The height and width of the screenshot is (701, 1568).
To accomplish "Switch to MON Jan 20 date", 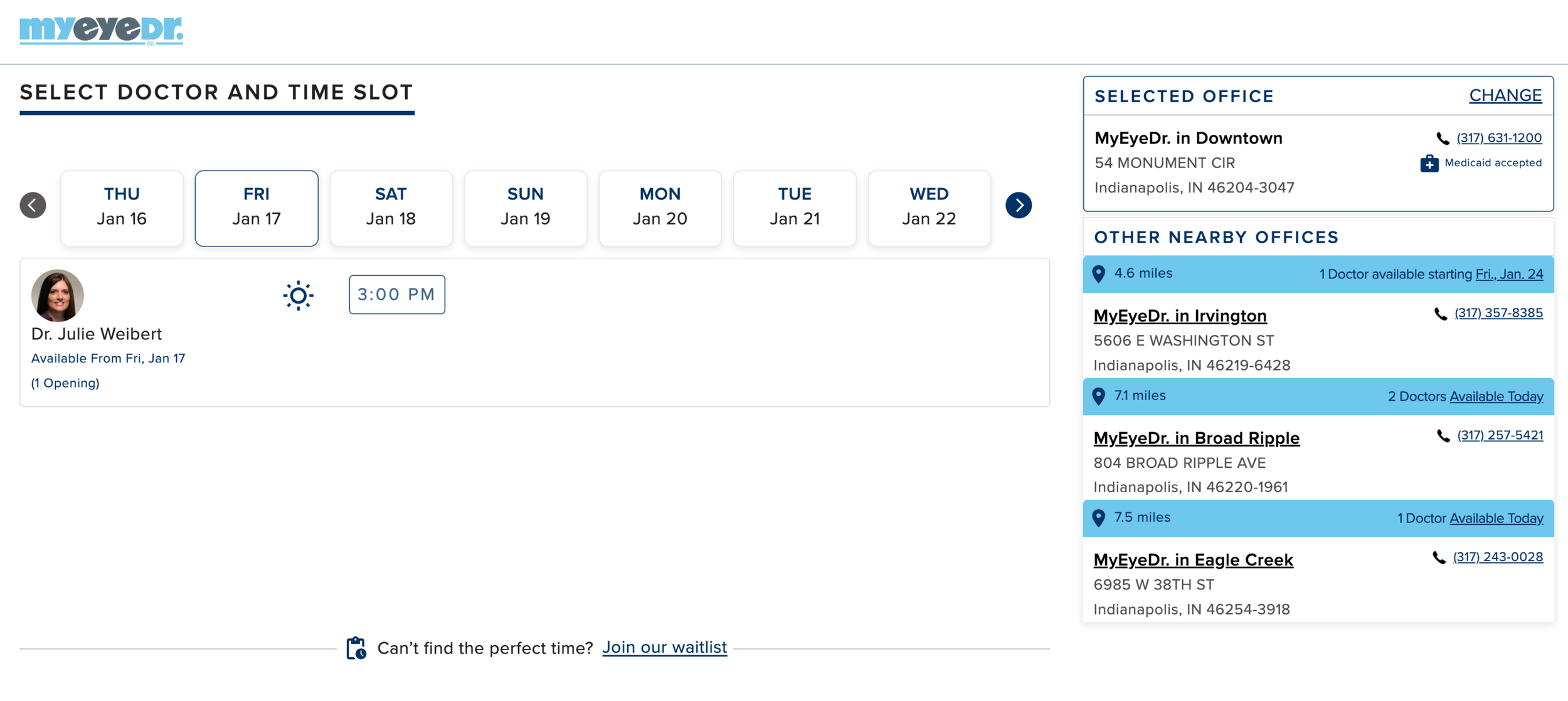I will click(x=660, y=208).
